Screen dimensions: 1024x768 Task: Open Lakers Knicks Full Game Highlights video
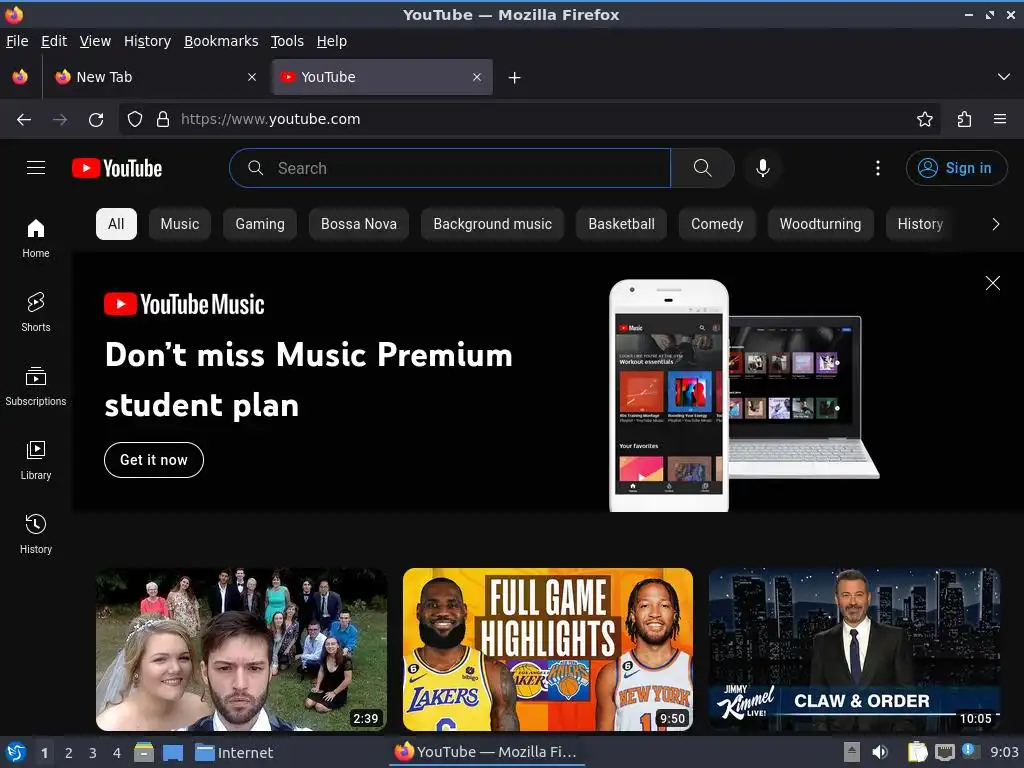pyautogui.click(x=547, y=649)
